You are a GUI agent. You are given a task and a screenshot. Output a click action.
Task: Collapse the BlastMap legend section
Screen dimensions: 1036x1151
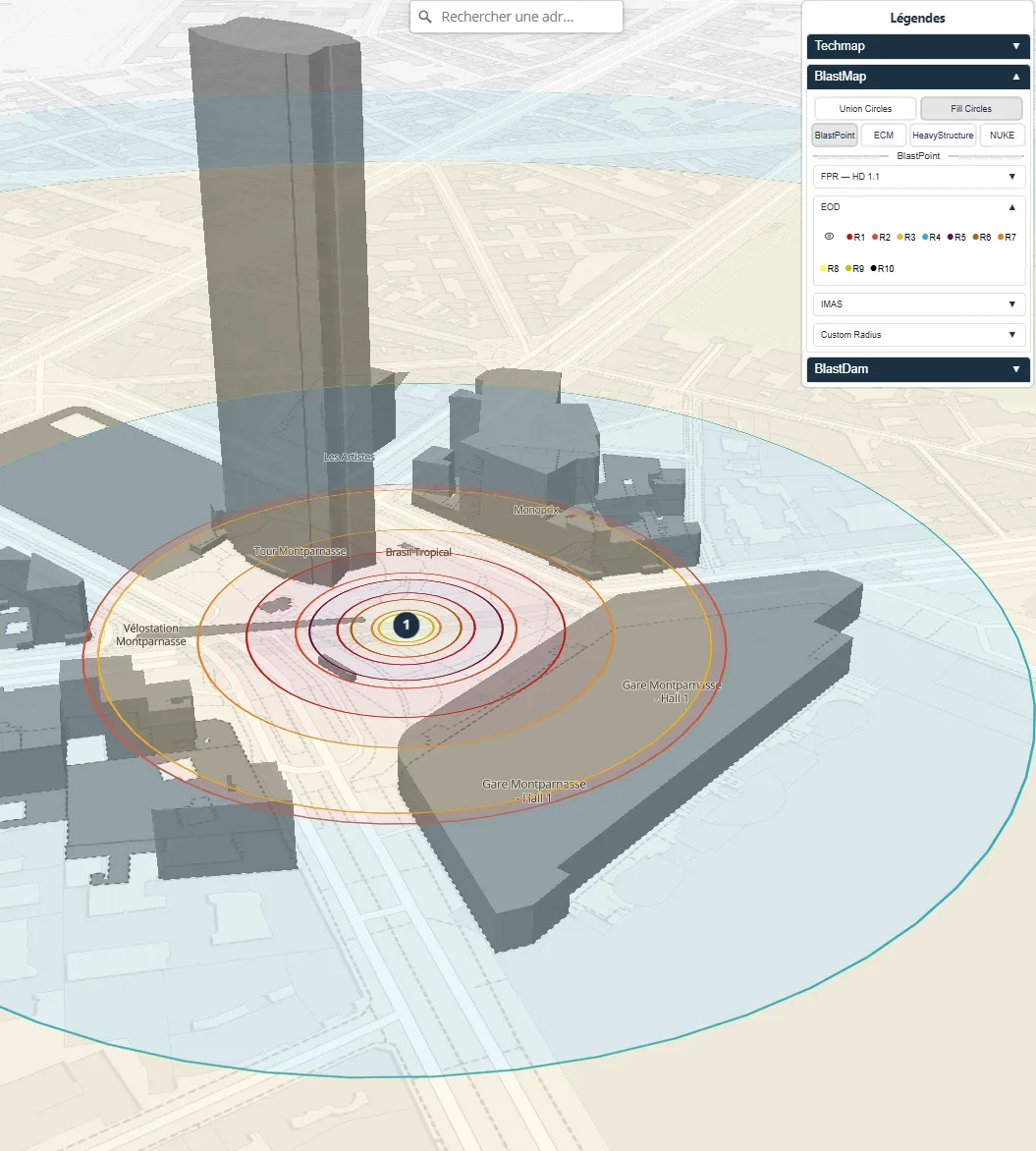click(x=918, y=77)
